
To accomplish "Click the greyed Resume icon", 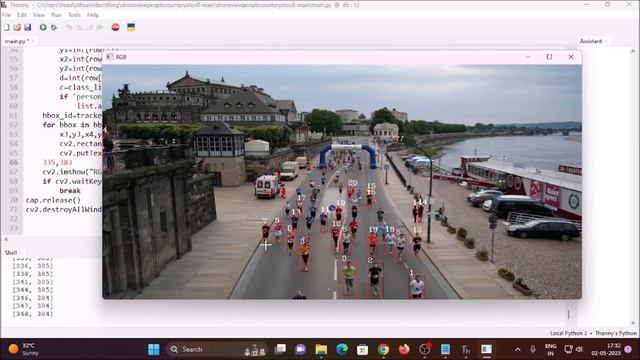I will click(x=100, y=27).
